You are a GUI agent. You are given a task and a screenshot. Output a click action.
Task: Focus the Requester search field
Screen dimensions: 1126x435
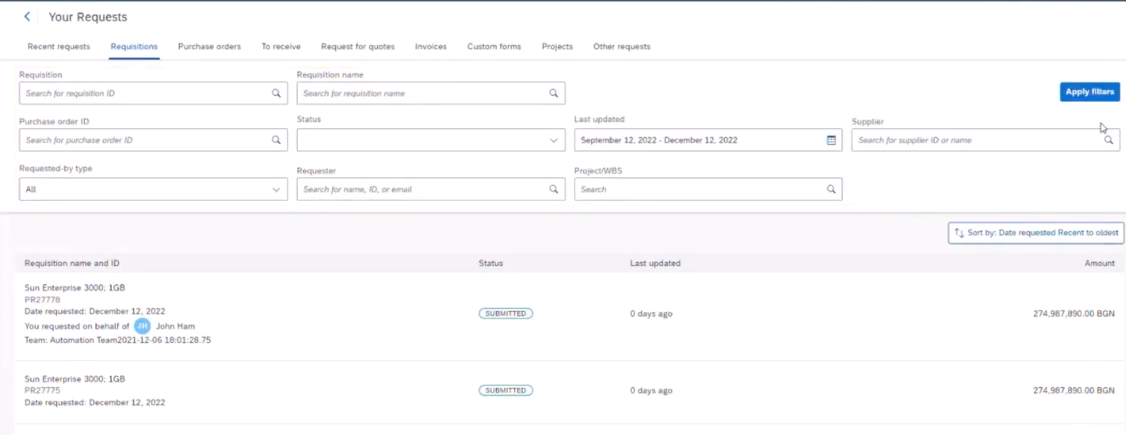(x=431, y=190)
